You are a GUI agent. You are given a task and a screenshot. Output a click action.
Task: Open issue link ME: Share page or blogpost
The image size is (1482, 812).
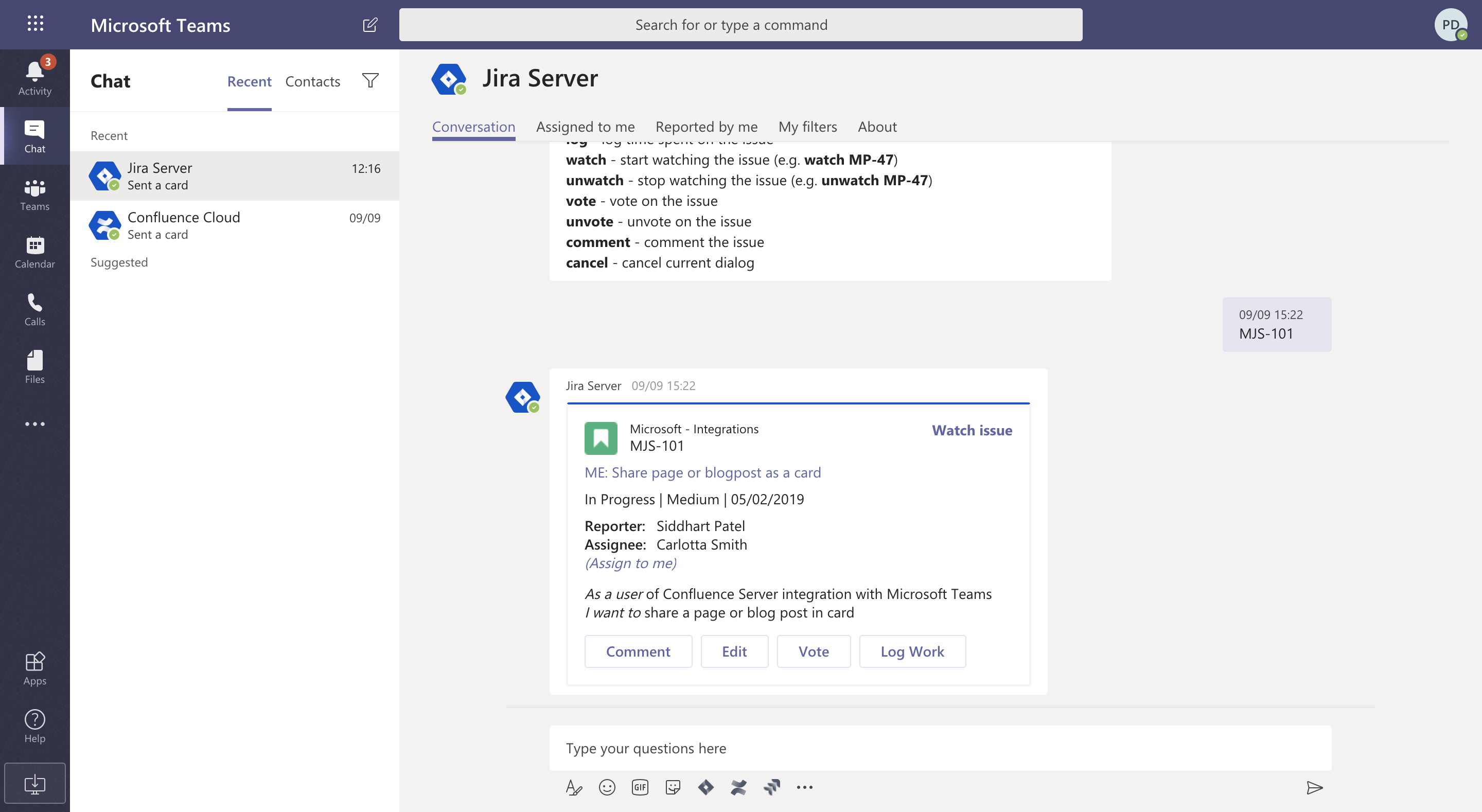point(702,472)
